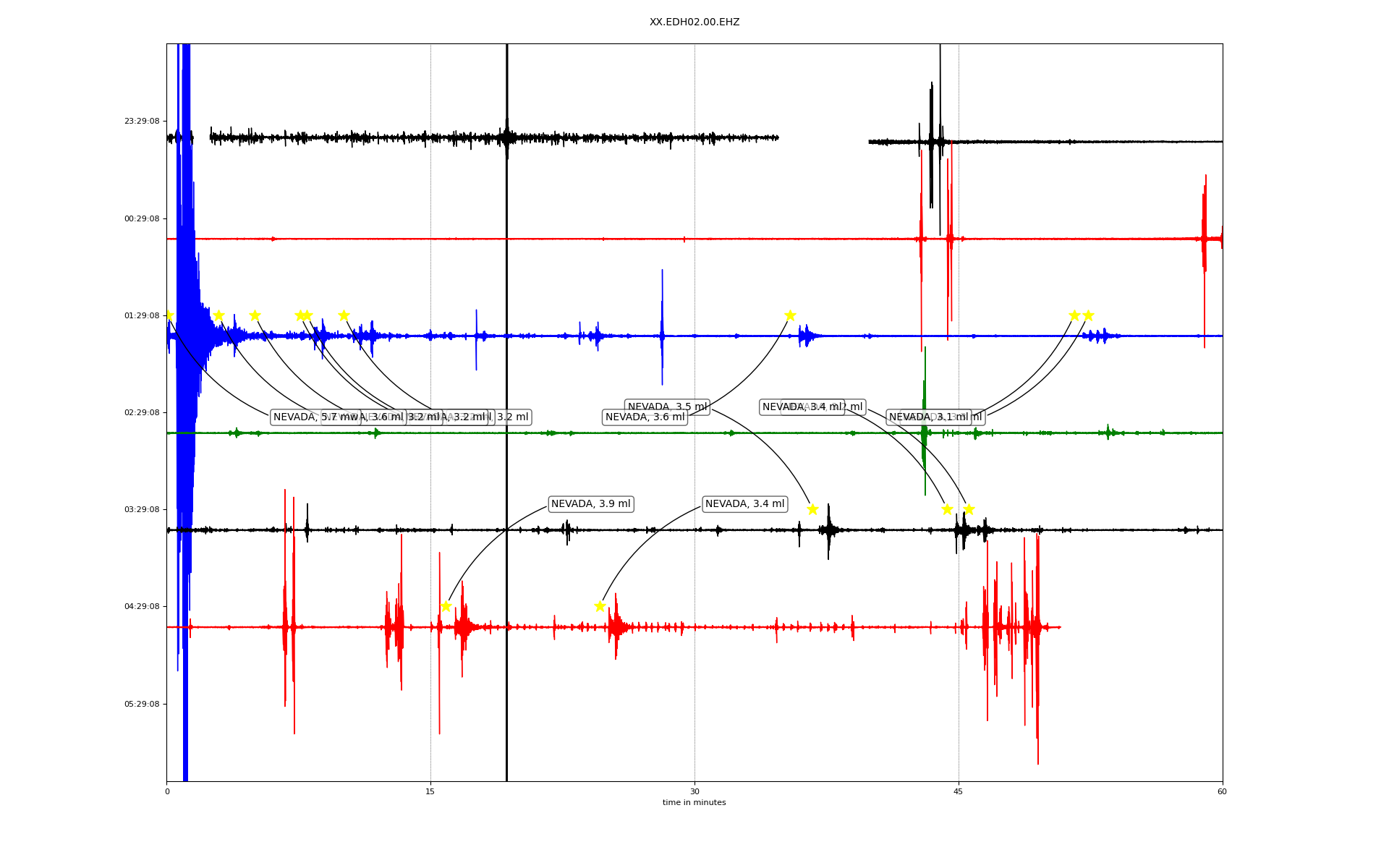This screenshot has height=868, width=1389.
Task: Click the rightmost yellow star on the 03:29:08 row
Action: (x=969, y=509)
